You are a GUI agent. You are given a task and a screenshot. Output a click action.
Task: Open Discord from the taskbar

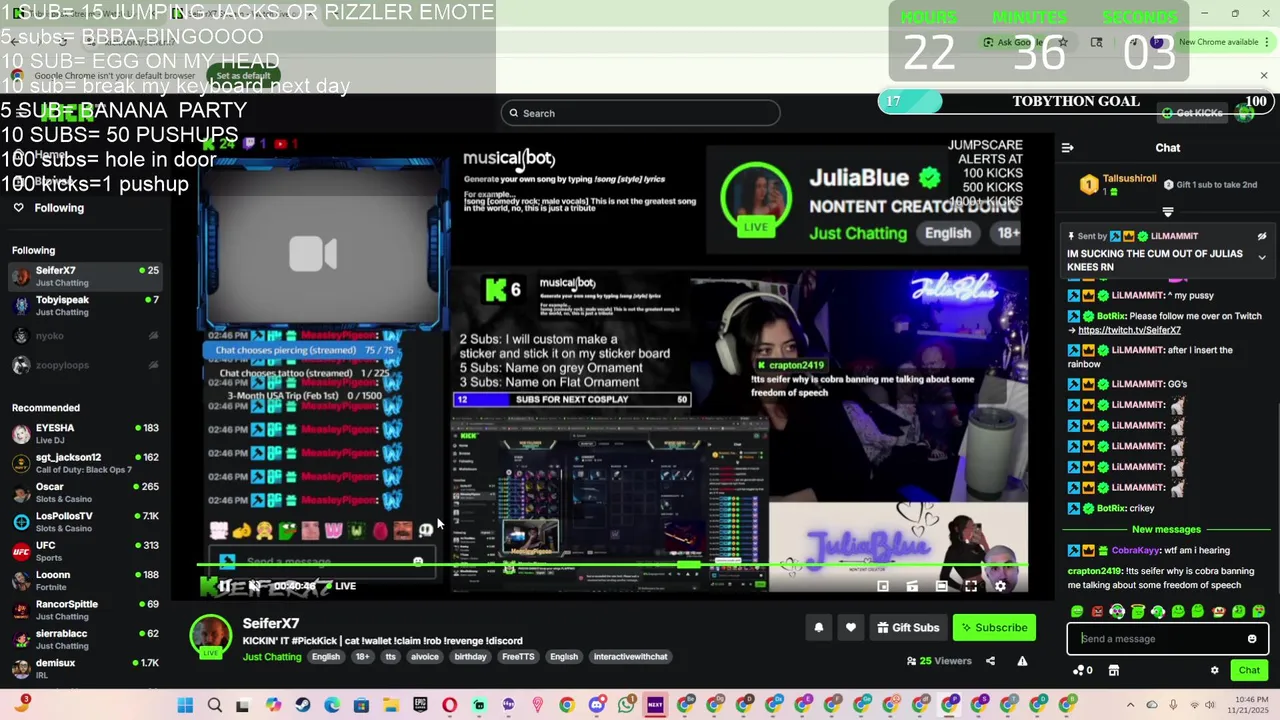[597, 706]
